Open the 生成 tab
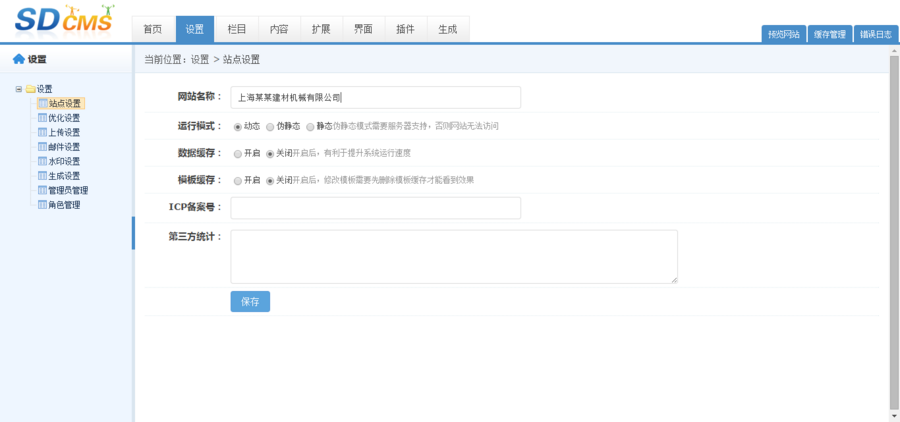Screen dimensions: 900x422 448,29
